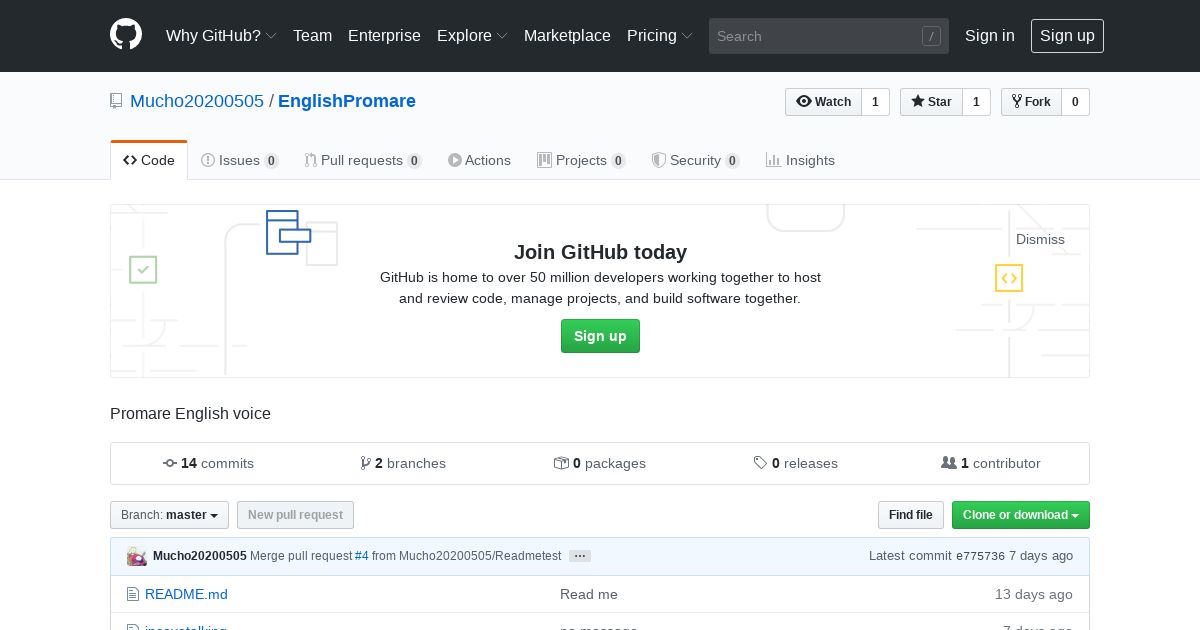Screen dimensions: 1200x630
Task: Open the Mucho20200505 owner profile link
Action: [x=197, y=101]
